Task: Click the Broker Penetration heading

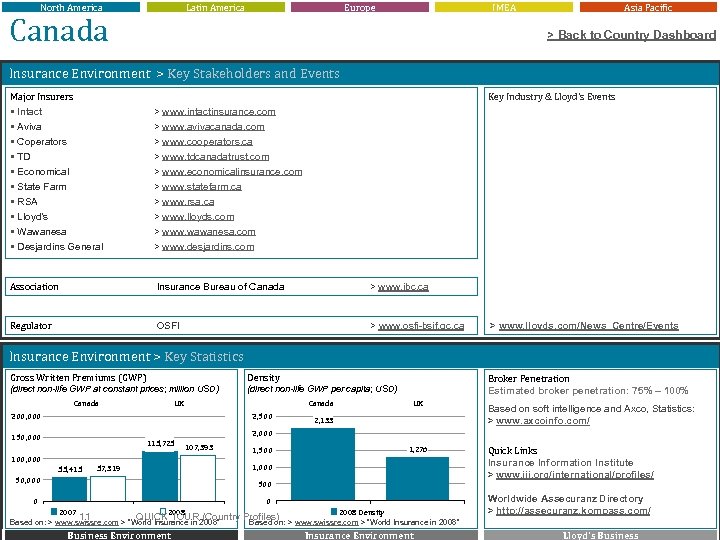Action: point(529,379)
